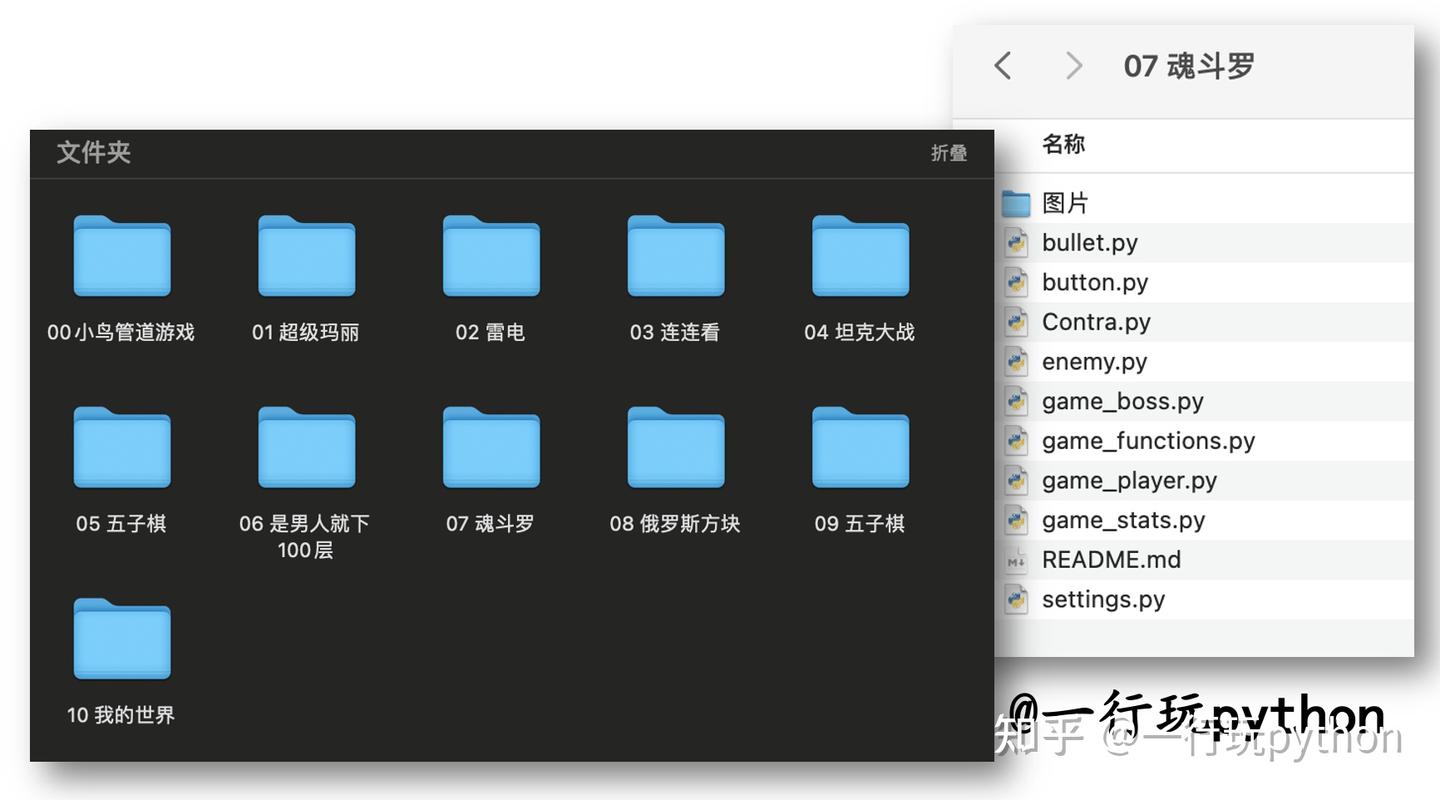The width and height of the screenshot is (1440, 800).
Task: Select the game_boss.py file
Action: click(x=1122, y=401)
